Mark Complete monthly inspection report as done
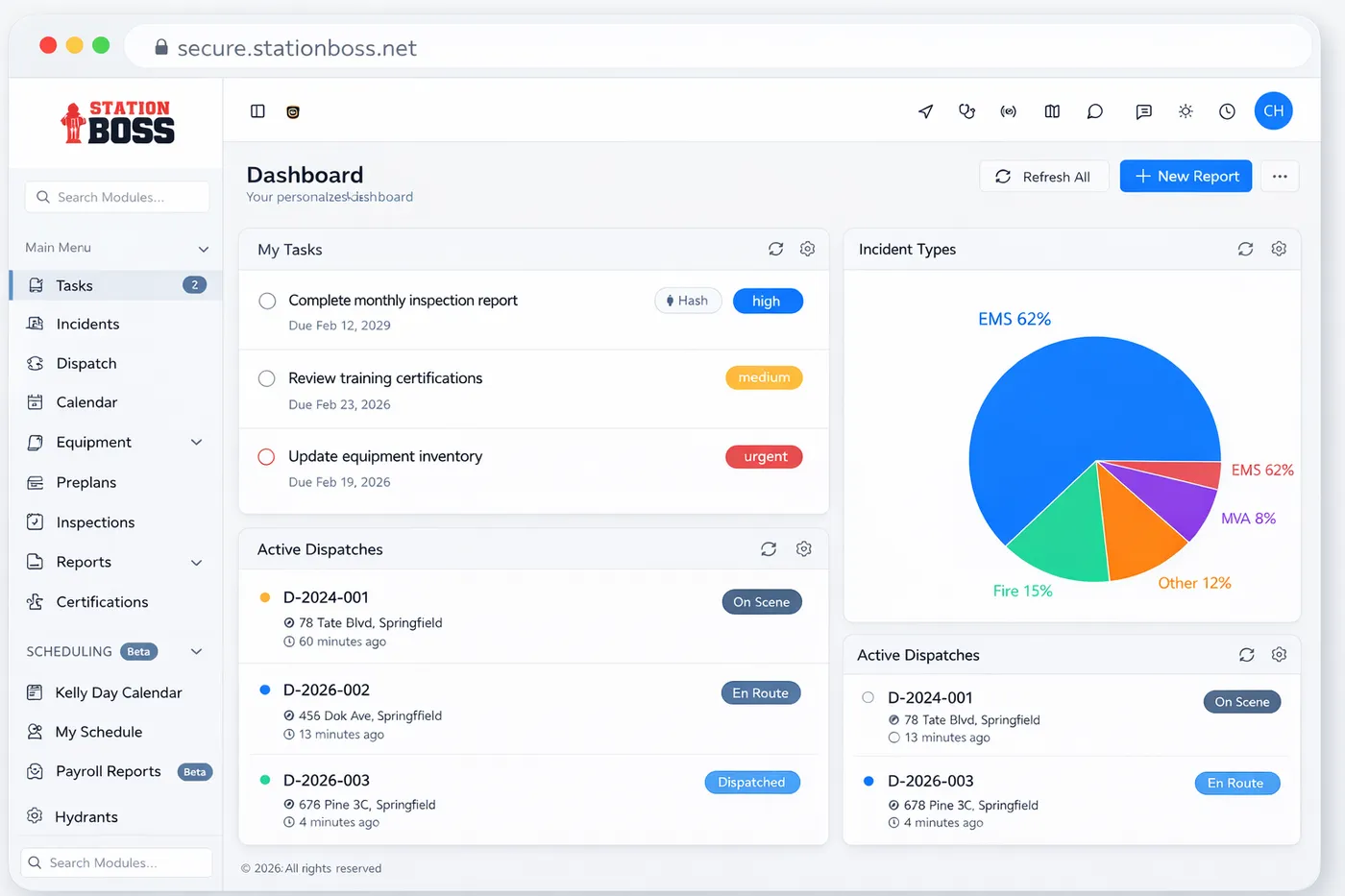Viewport: 1345px width, 896px height. (x=266, y=299)
